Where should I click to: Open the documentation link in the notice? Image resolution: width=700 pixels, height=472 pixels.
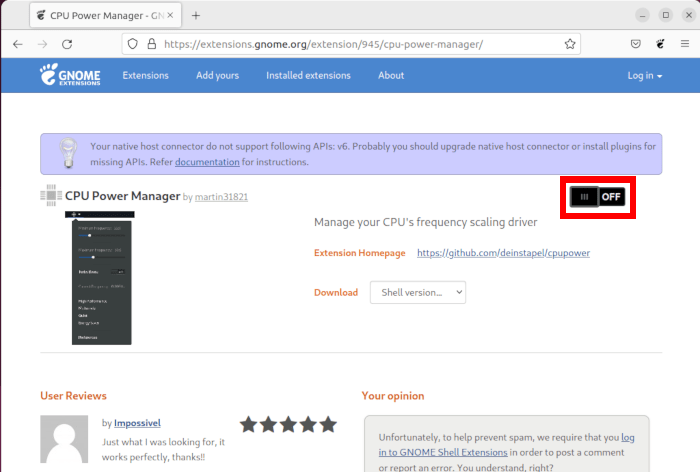[x=207, y=162]
